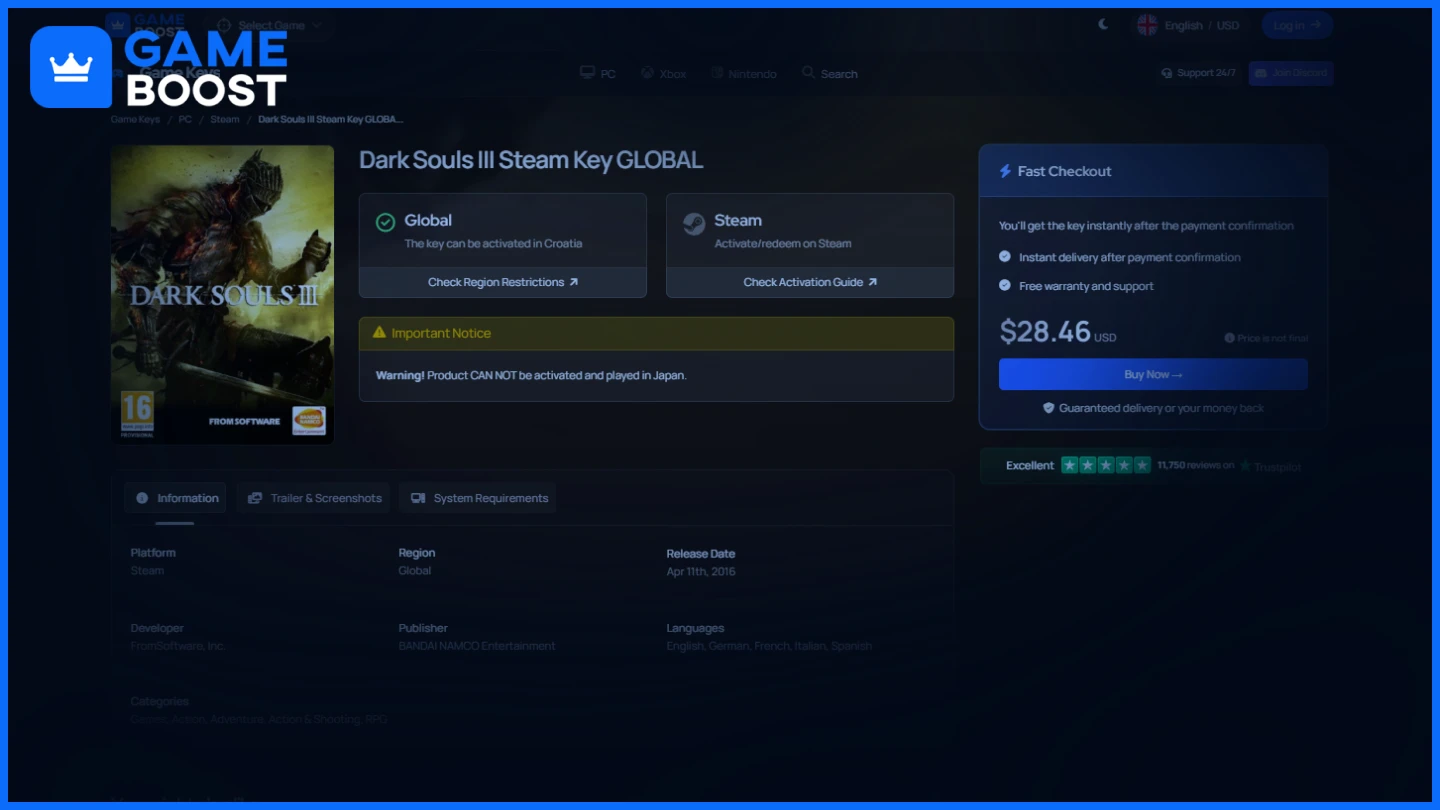
Task: Open Check Activation Guide
Action: click(x=810, y=282)
